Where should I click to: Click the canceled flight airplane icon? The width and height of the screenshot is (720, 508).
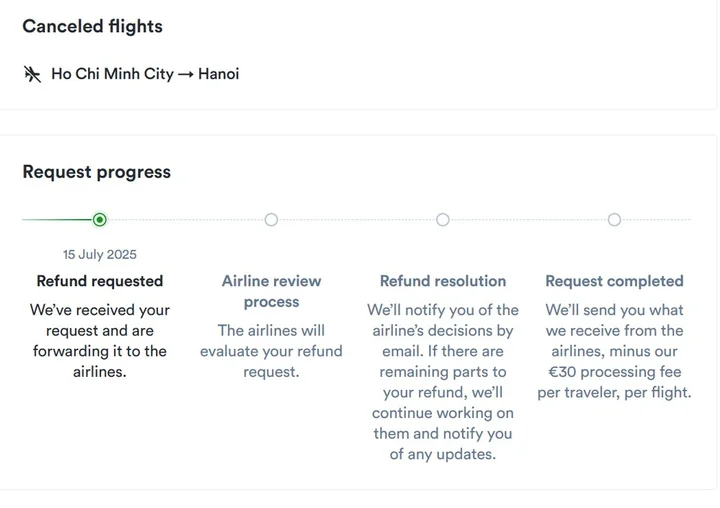(32, 74)
